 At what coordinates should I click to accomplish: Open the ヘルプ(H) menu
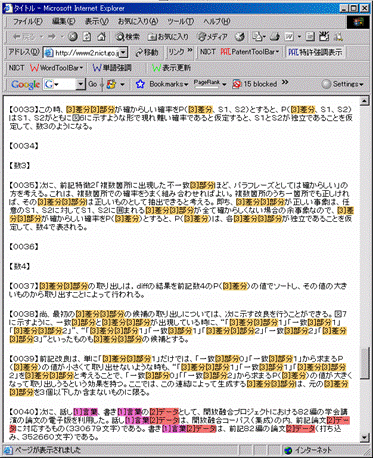click(x=217, y=22)
